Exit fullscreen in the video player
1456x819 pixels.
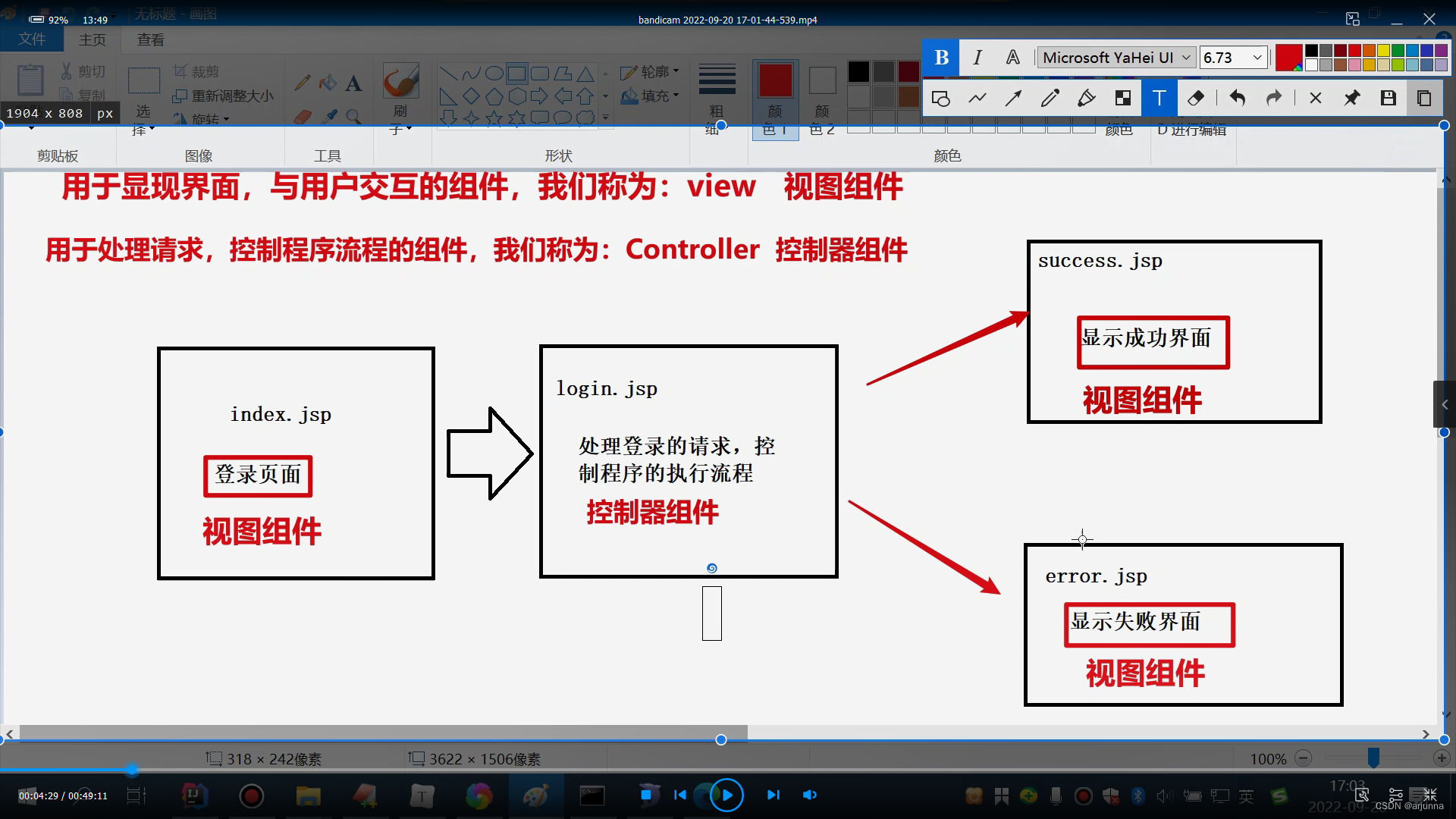(1429, 794)
